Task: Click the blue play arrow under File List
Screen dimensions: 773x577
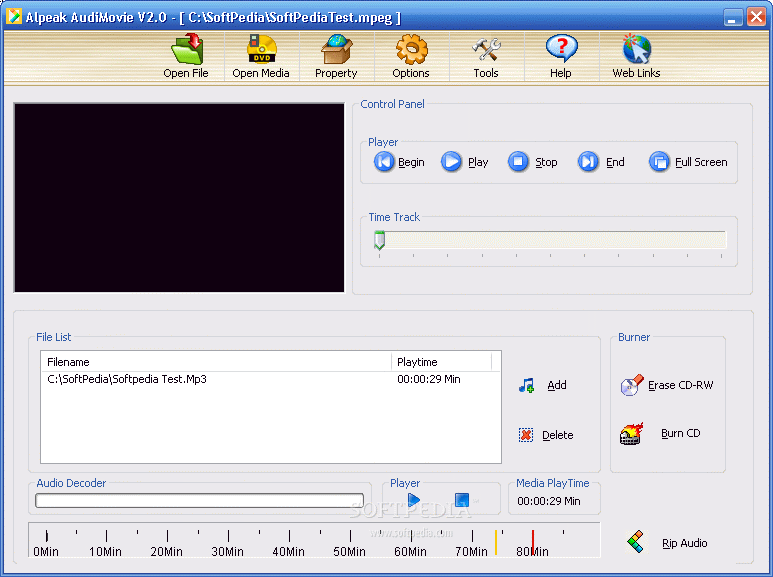Action: tap(414, 500)
